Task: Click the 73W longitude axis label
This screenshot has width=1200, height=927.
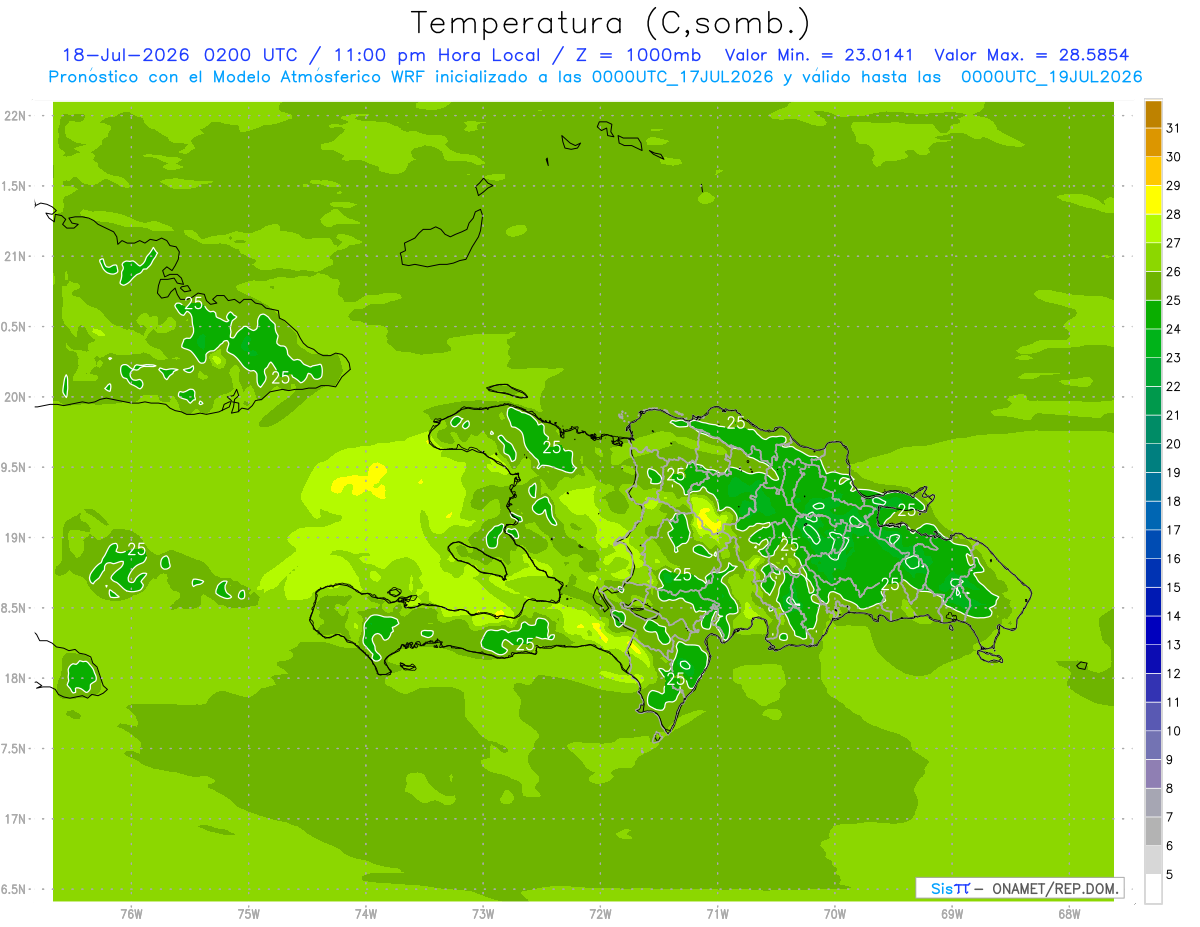Action: pos(483,913)
